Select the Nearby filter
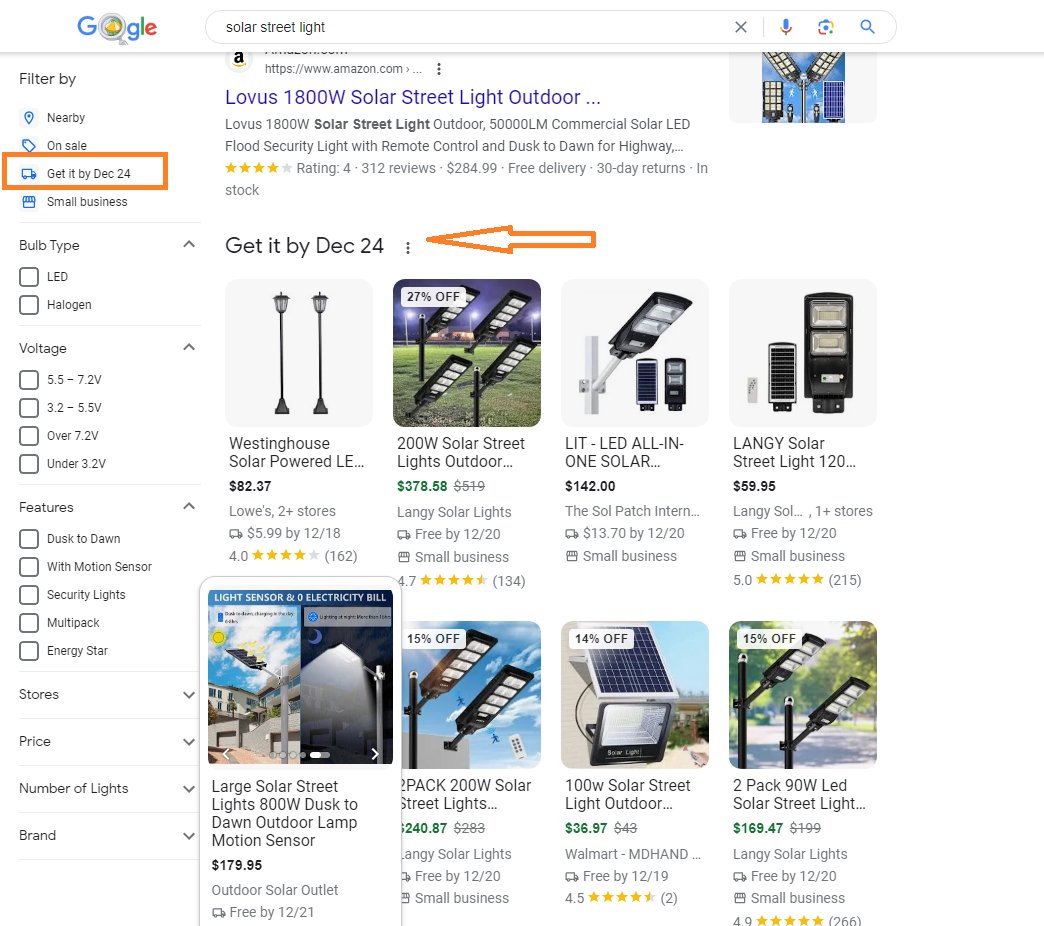Screen dimensions: 1044x926 tap(66, 118)
